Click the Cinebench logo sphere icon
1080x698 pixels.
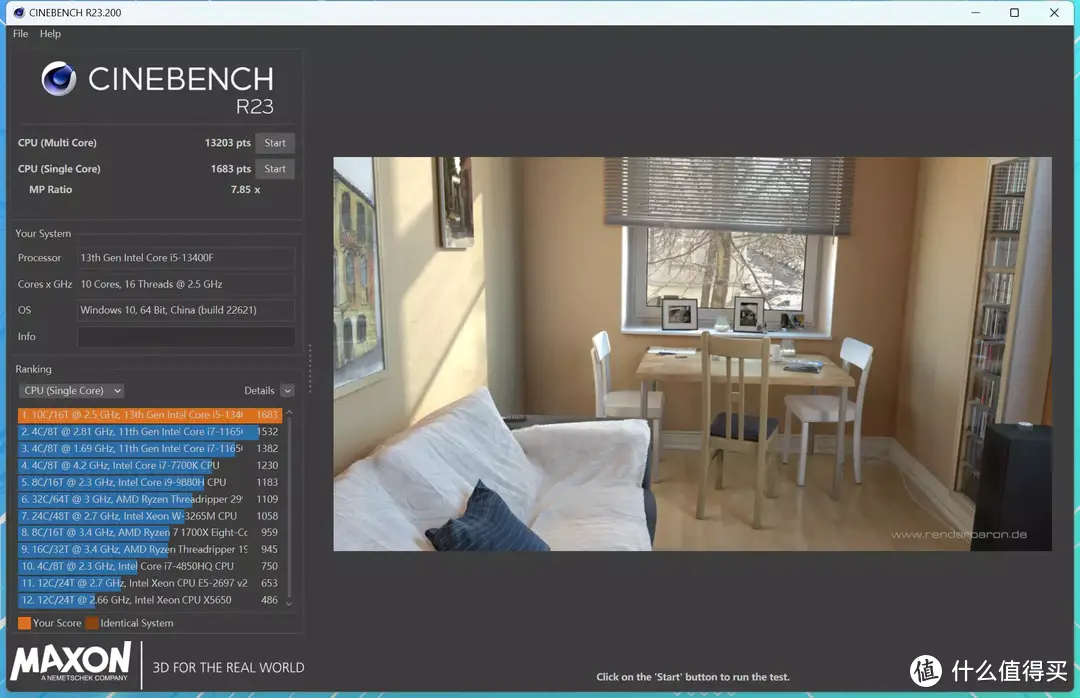(x=59, y=79)
